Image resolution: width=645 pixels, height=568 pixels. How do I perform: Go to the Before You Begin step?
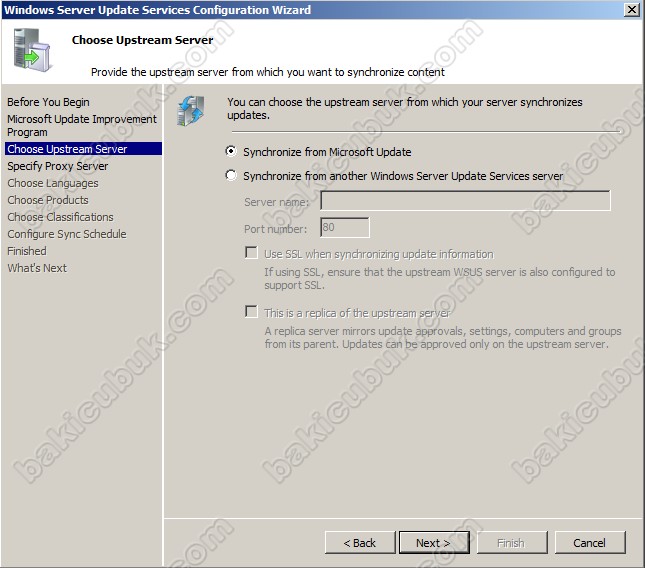click(x=48, y=102)
